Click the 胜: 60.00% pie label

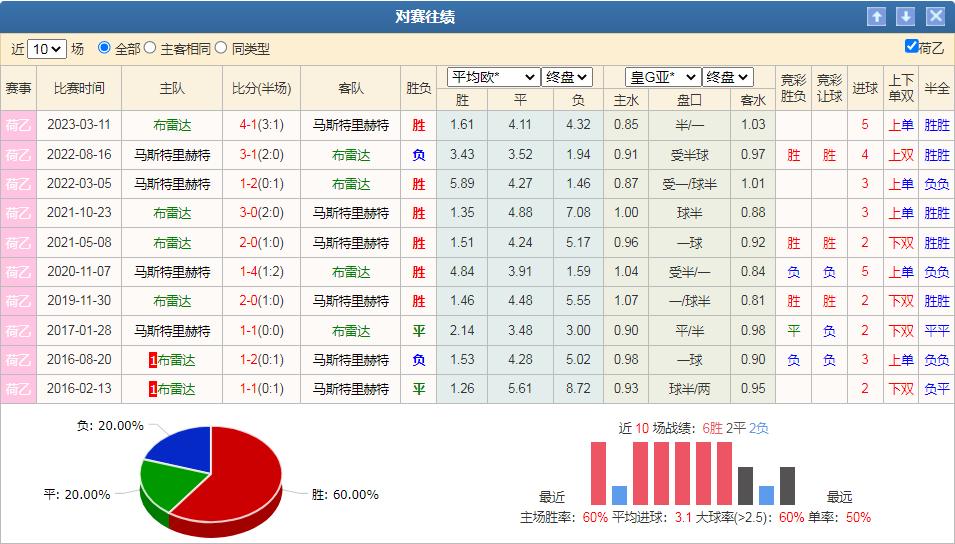[x=345, y=495]
